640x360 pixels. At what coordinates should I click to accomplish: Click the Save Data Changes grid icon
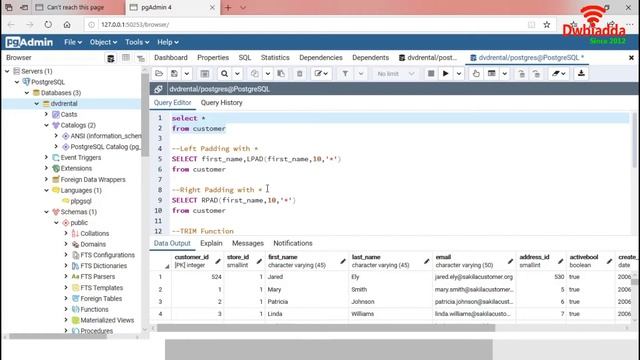(x=204, y=73)
